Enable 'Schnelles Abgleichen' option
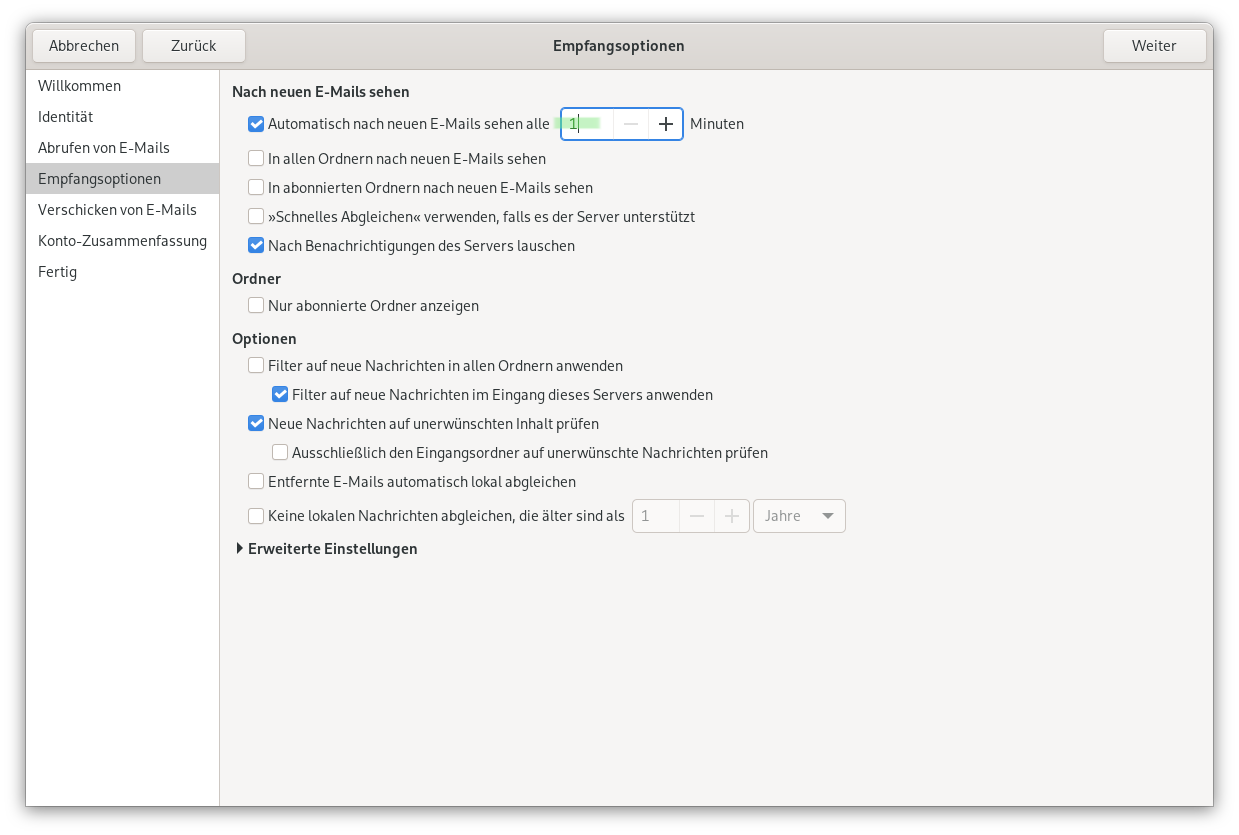This screenshot has height=835, width=1239. point(256,216)
